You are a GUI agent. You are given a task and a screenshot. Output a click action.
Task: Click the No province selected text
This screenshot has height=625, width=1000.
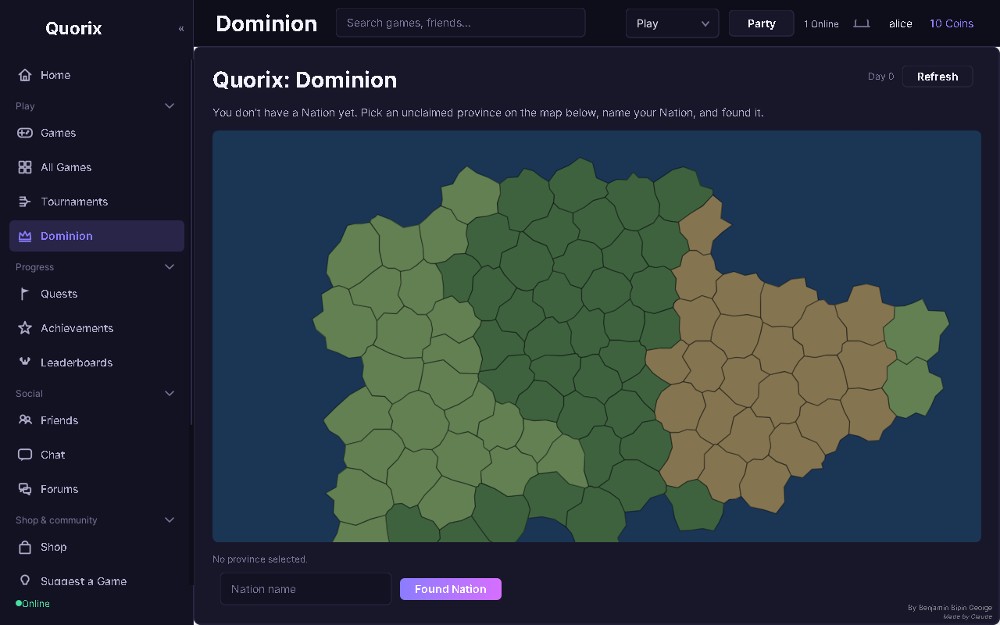click(260, 559)
